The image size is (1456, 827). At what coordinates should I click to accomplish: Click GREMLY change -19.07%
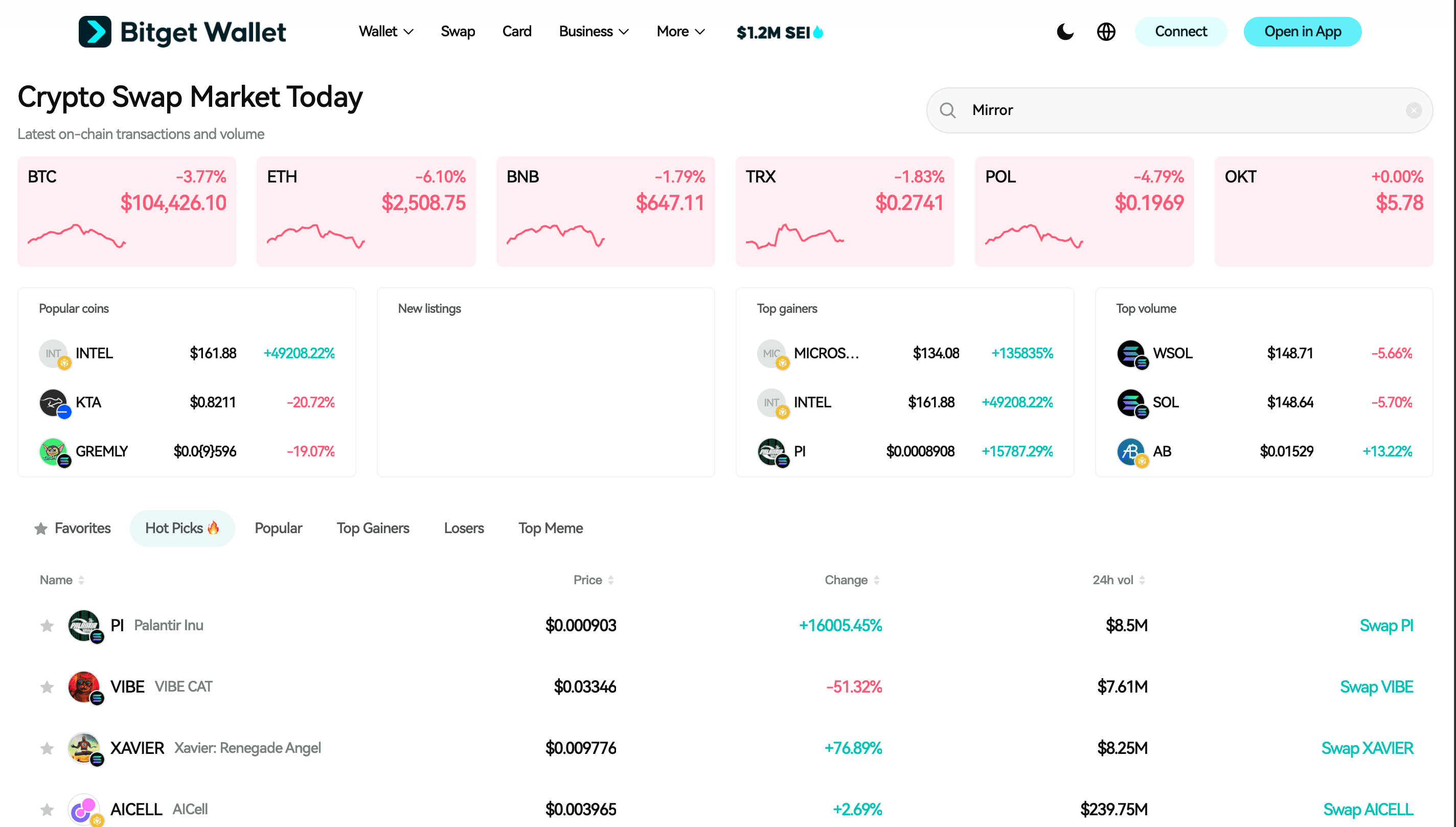pos(310,451)
